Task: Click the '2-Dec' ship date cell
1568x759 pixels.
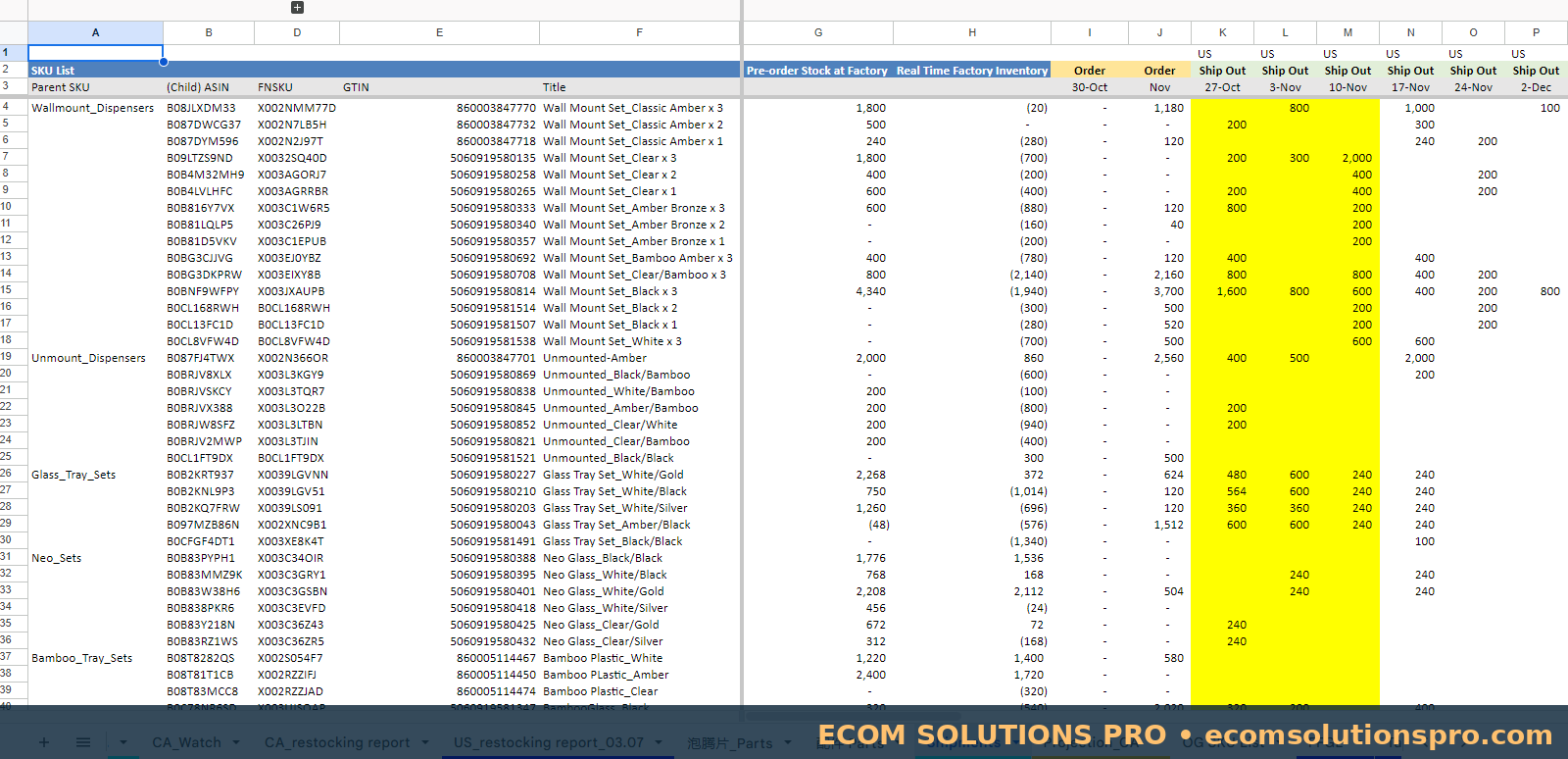Action: point(1536,87)
